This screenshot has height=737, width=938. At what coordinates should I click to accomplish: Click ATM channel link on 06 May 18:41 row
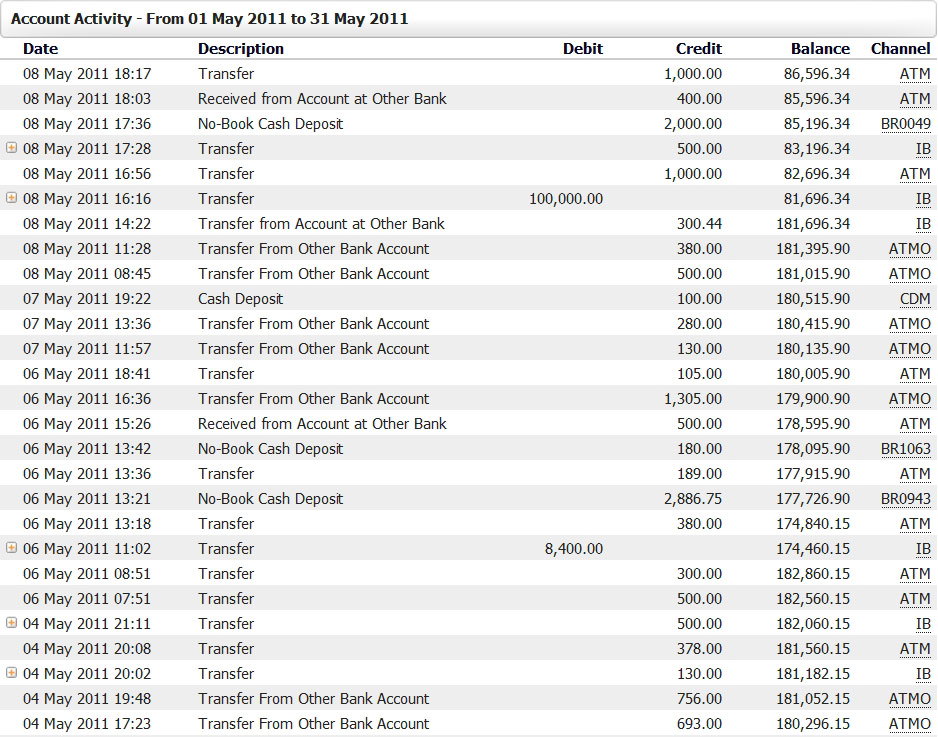click(x=915, y=374)
